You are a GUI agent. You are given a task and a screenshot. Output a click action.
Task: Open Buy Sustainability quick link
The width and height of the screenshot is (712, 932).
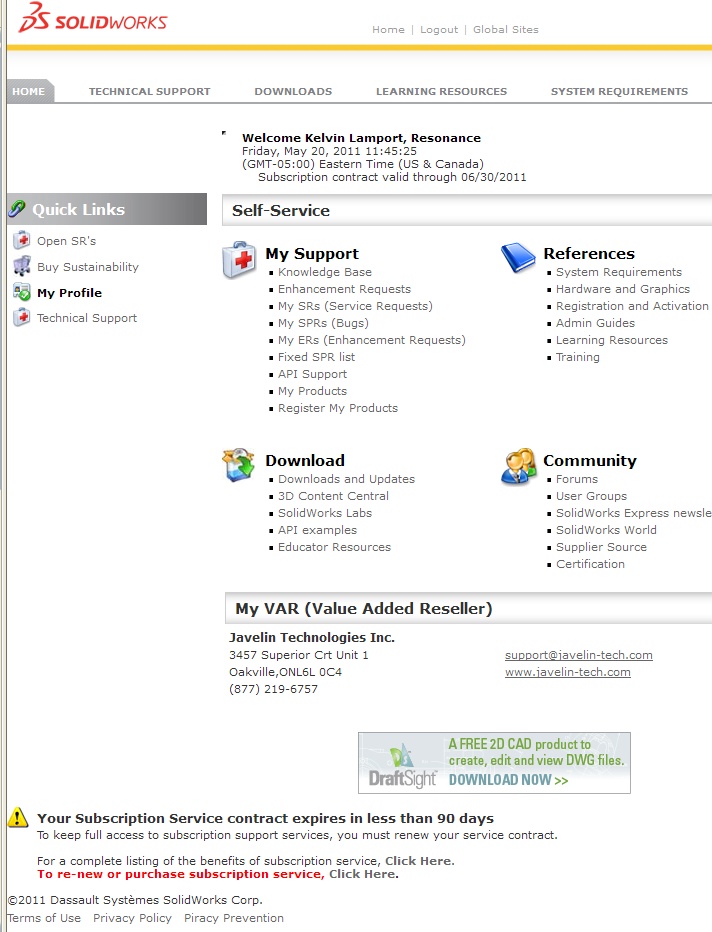pyautogui.click(x=88, y=267)
